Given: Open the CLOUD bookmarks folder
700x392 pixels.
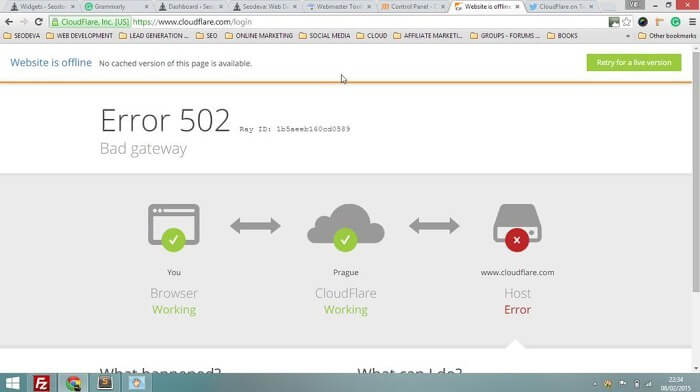Looking at the screenshot, I should (x=372, y=36).
